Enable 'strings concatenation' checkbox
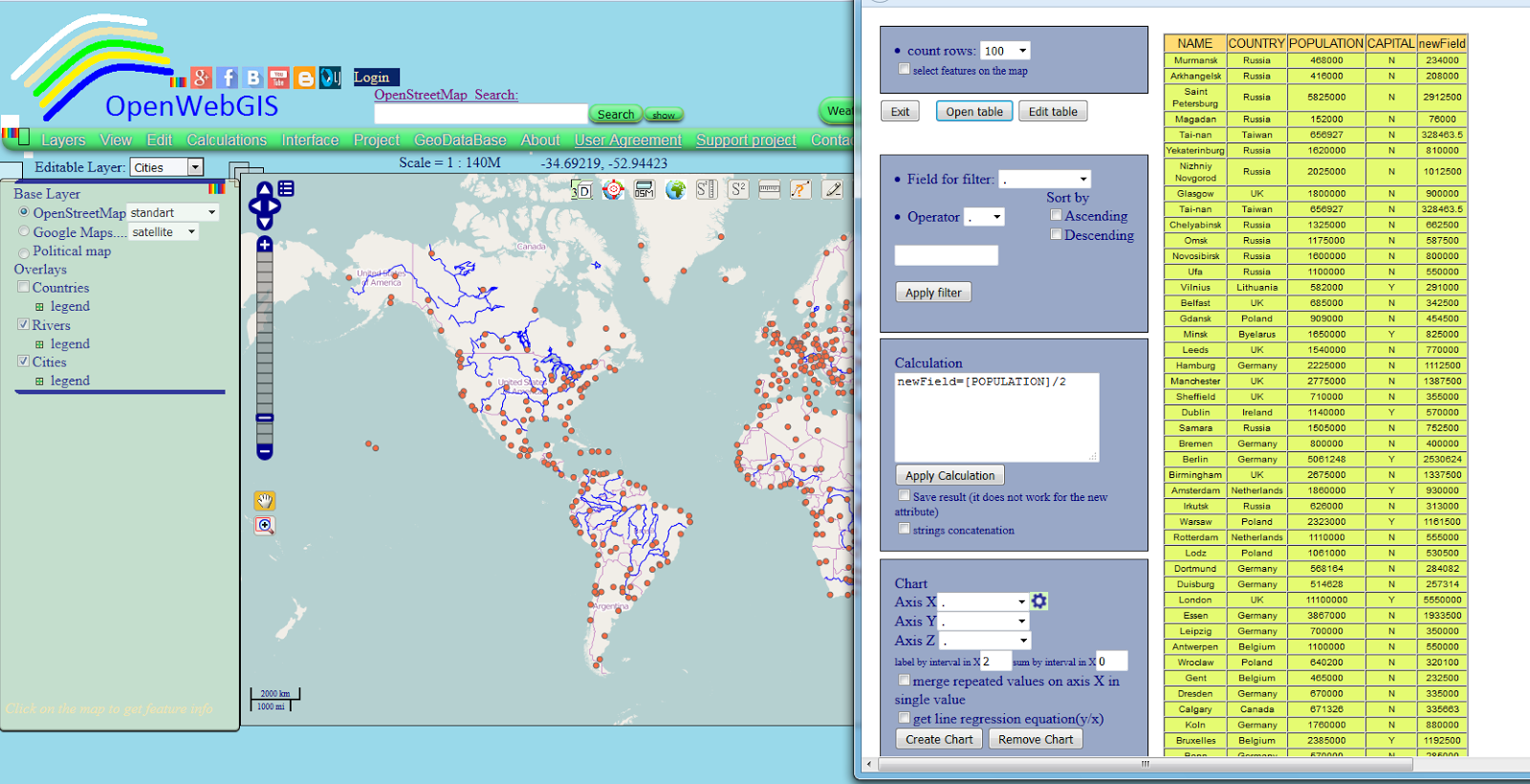Viewport: 1530px width, 784px height. [x=904, y=528]
